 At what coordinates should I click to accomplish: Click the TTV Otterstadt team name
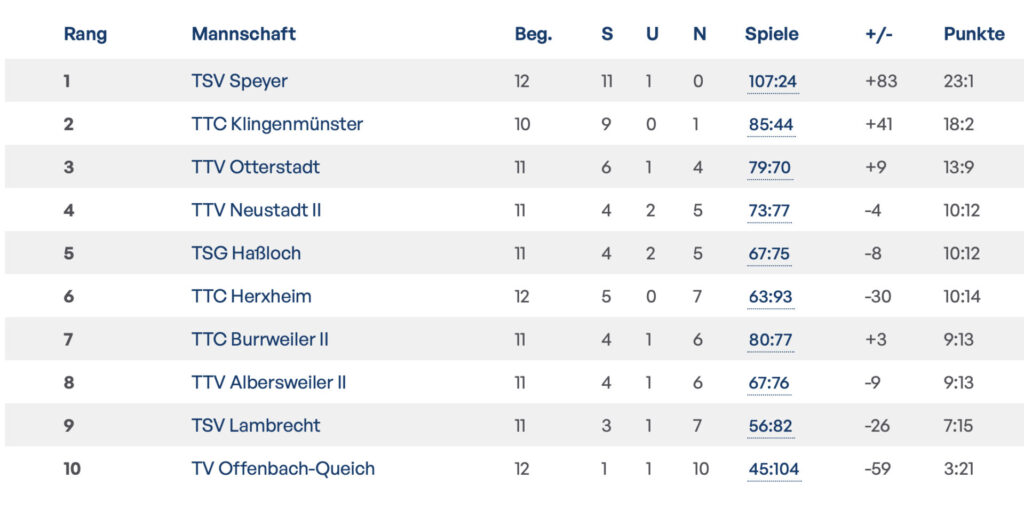tap(255, 167)
